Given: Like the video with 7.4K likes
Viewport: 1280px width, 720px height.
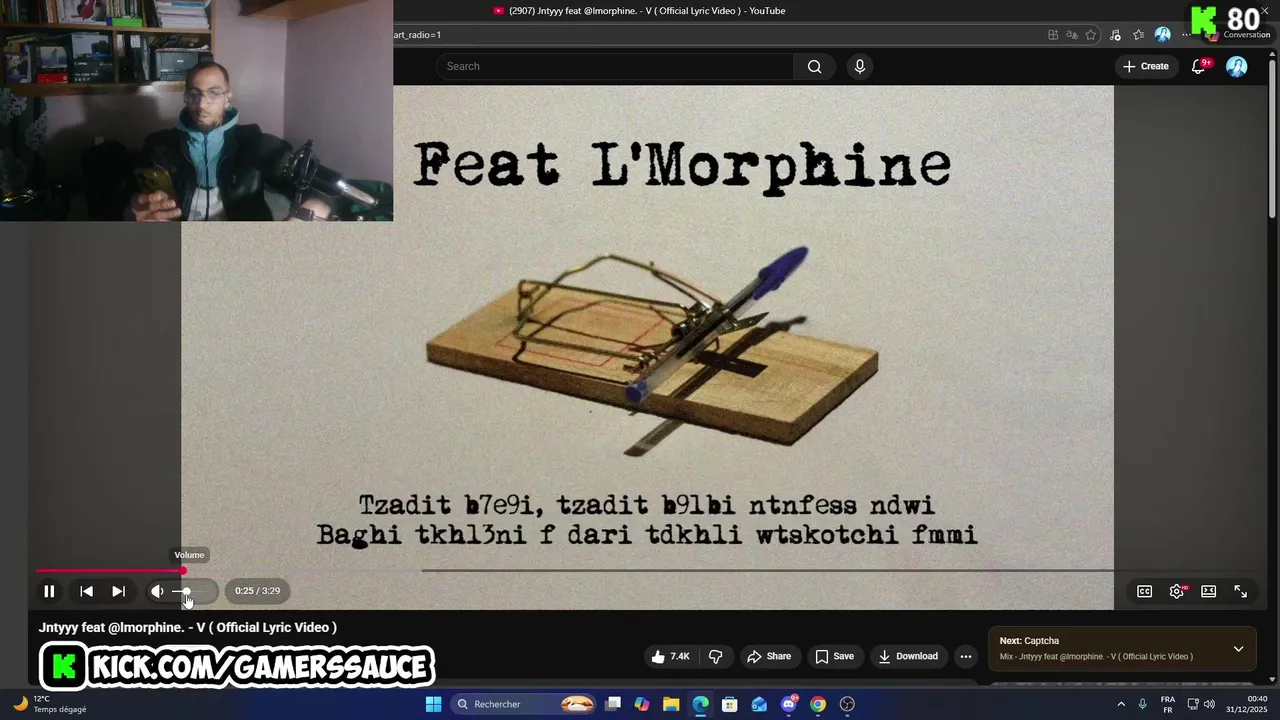Looking at the screenshot, I should 670,656.
